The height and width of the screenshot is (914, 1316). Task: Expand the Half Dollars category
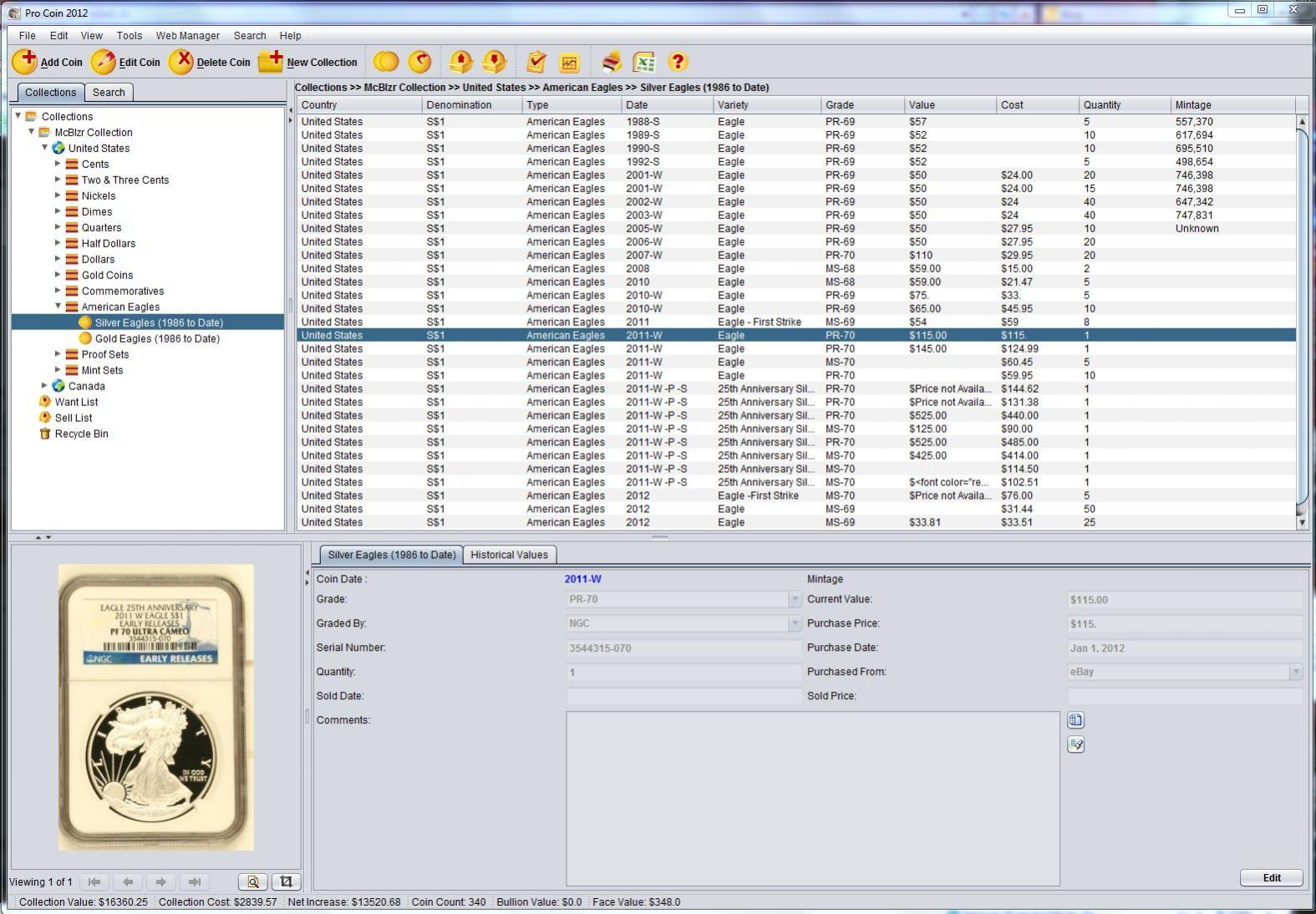(x=58, y=243)
